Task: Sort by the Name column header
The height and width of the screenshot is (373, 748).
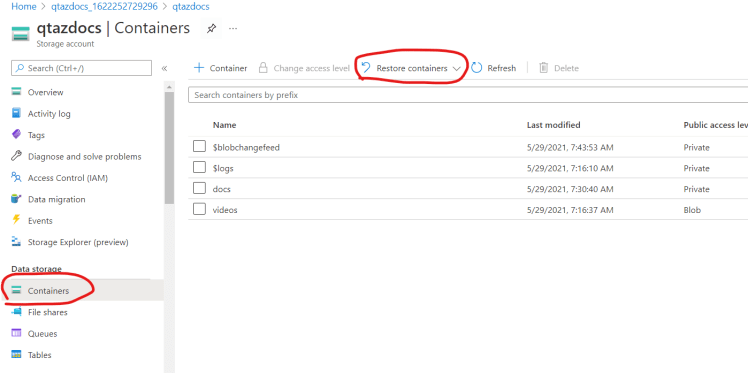Action: coord(224,125)
